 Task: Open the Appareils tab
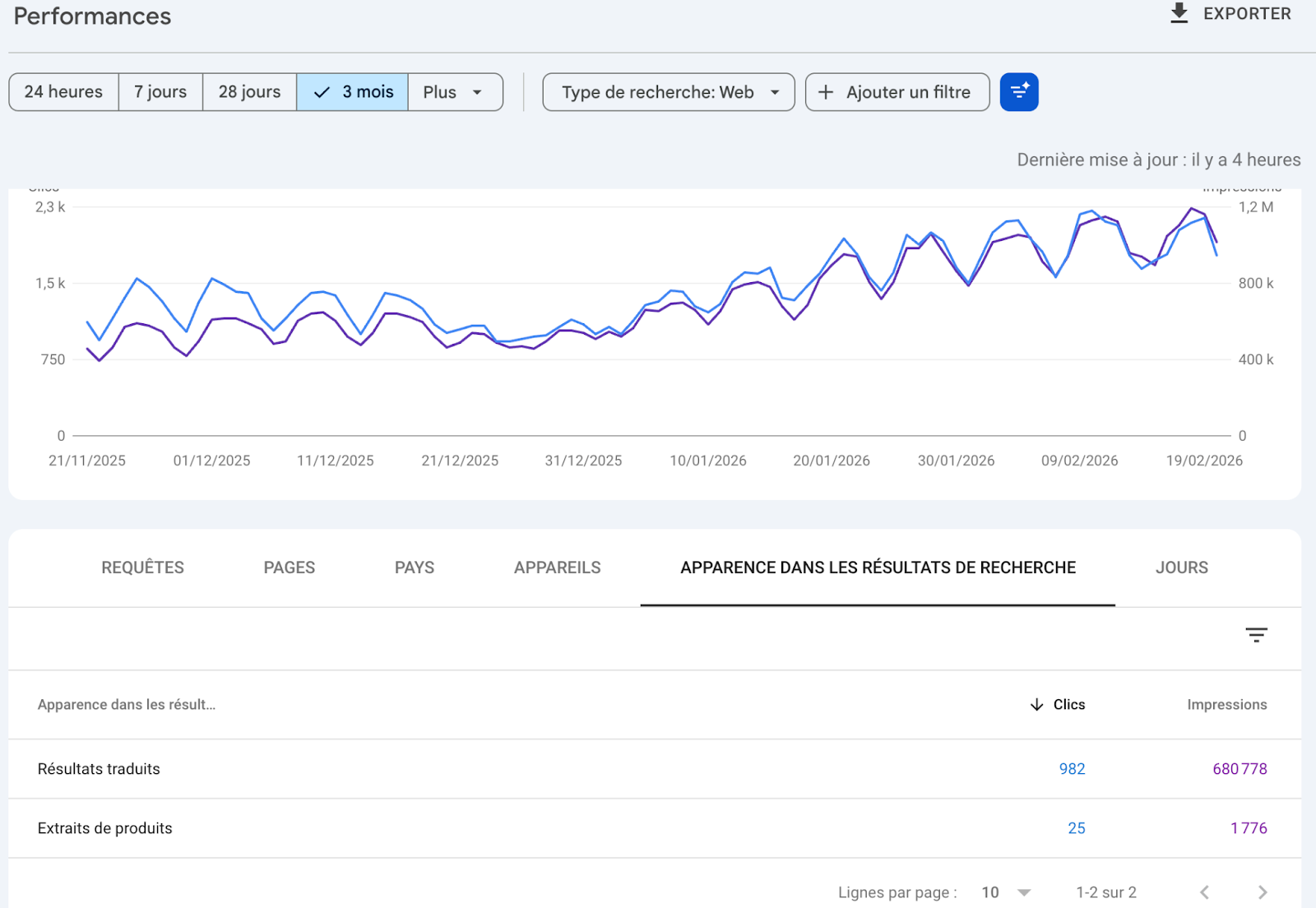(x=557, y=567)
